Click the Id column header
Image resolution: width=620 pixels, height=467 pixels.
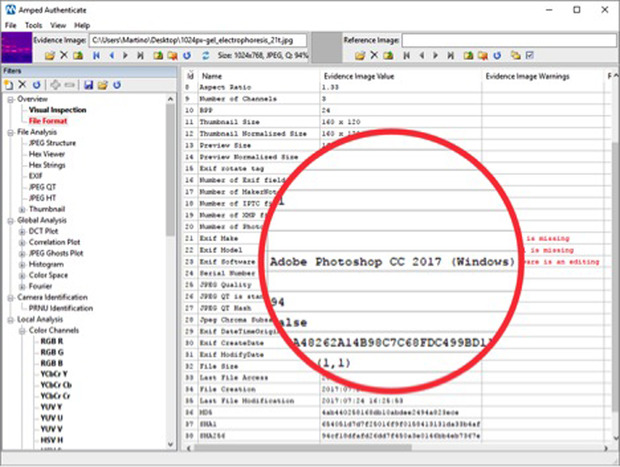(x=191, y=76)
